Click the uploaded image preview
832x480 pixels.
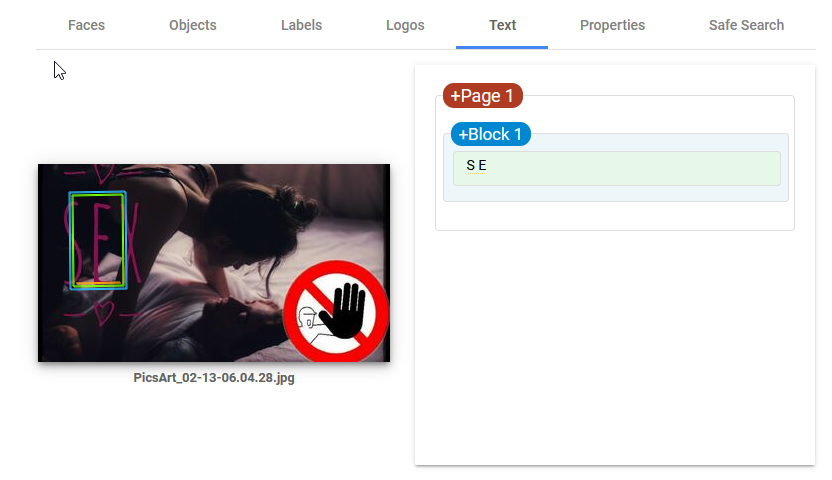214,263
